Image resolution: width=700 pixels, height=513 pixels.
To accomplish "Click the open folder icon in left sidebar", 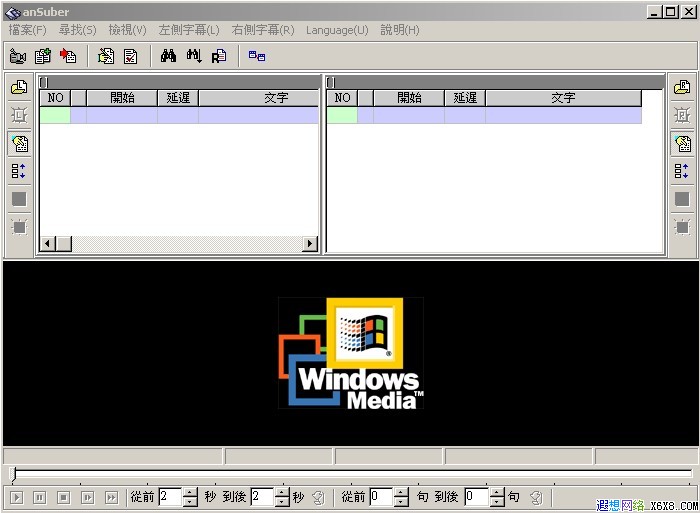I will (x=19, y=87).
